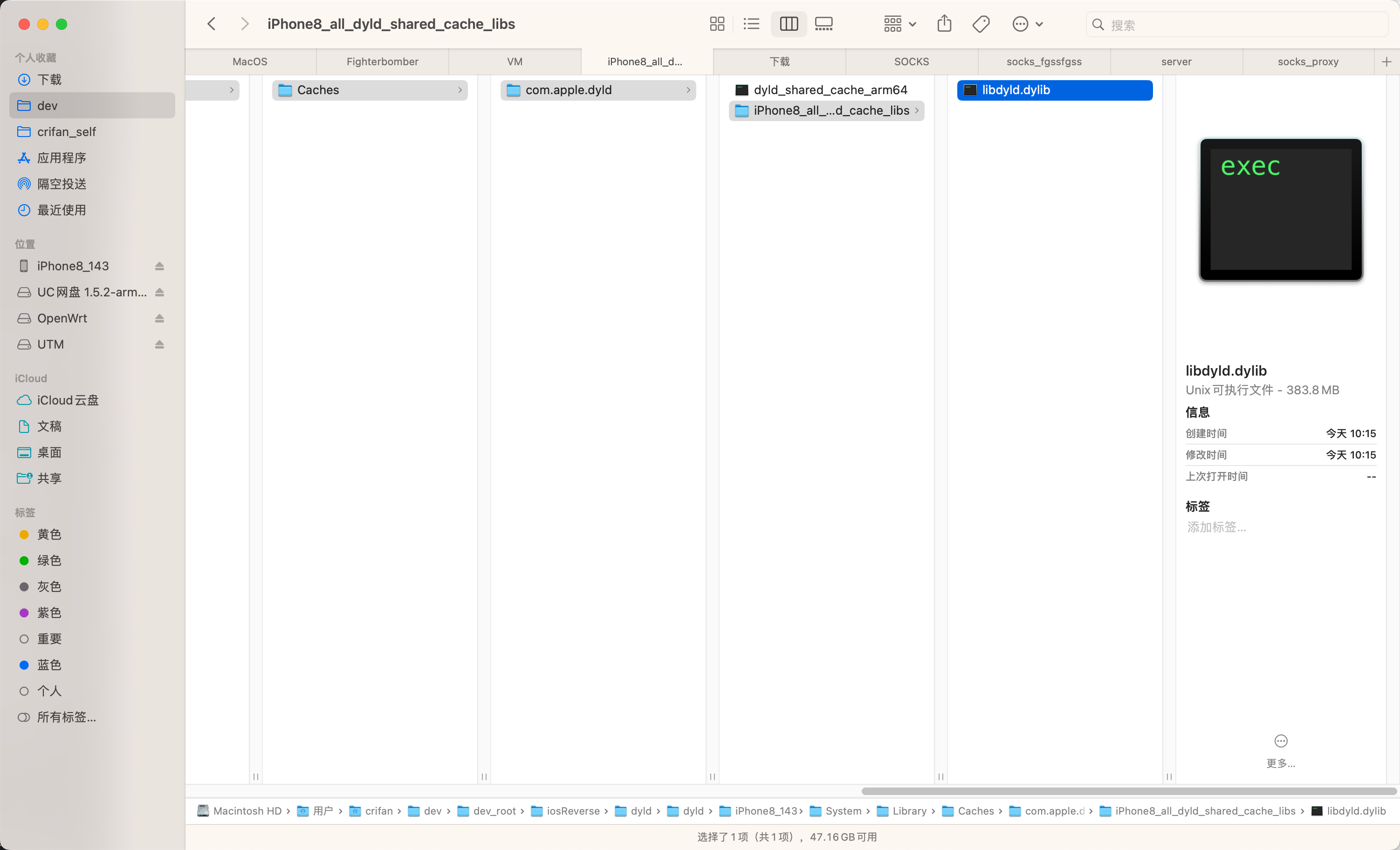Eject the UC网盘 volume
The width and height of the screenshot is (1400, 850).
pyautogui.click(x=160, y=292)
